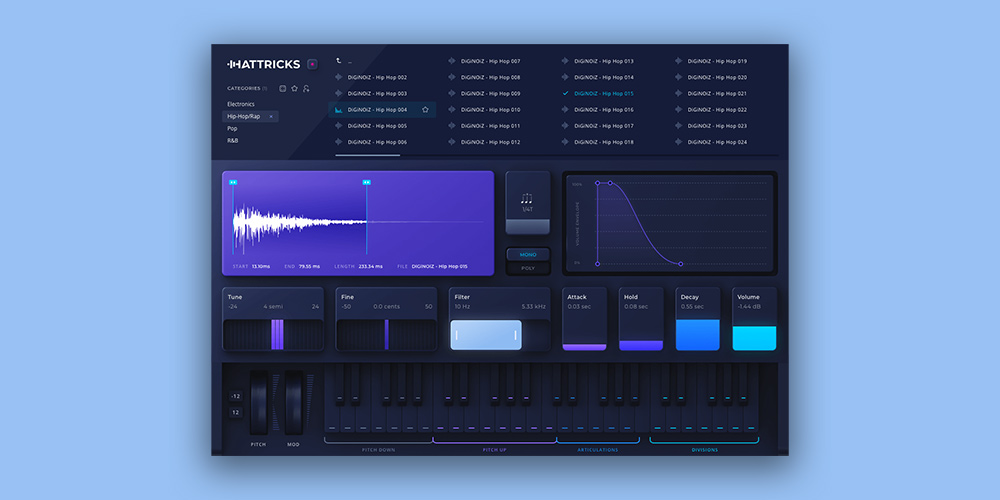Click the user icon in Categories header

coord(306,88)
